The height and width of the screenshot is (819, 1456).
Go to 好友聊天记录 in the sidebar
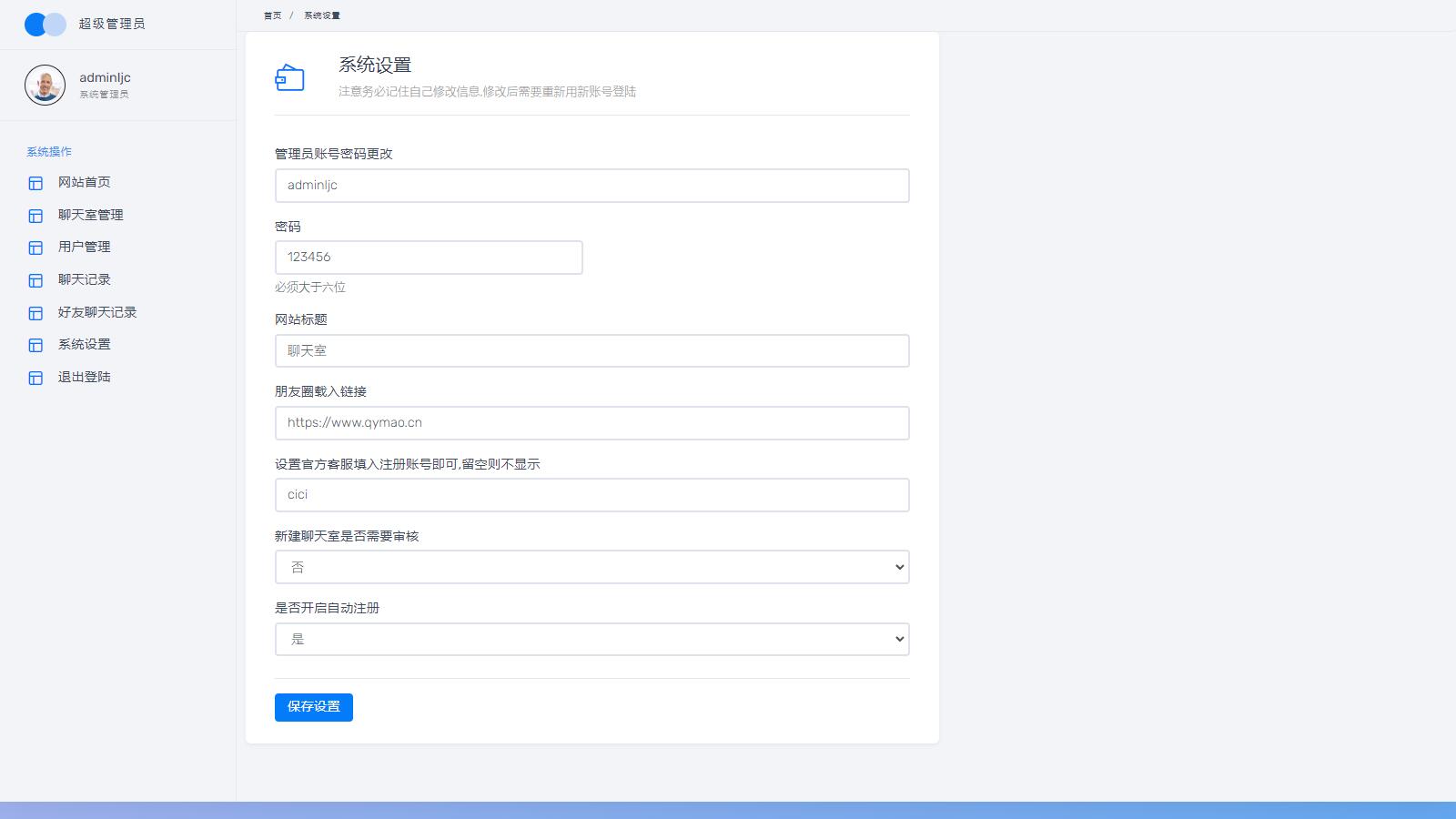pyautogui.click(x=97, y=312)
